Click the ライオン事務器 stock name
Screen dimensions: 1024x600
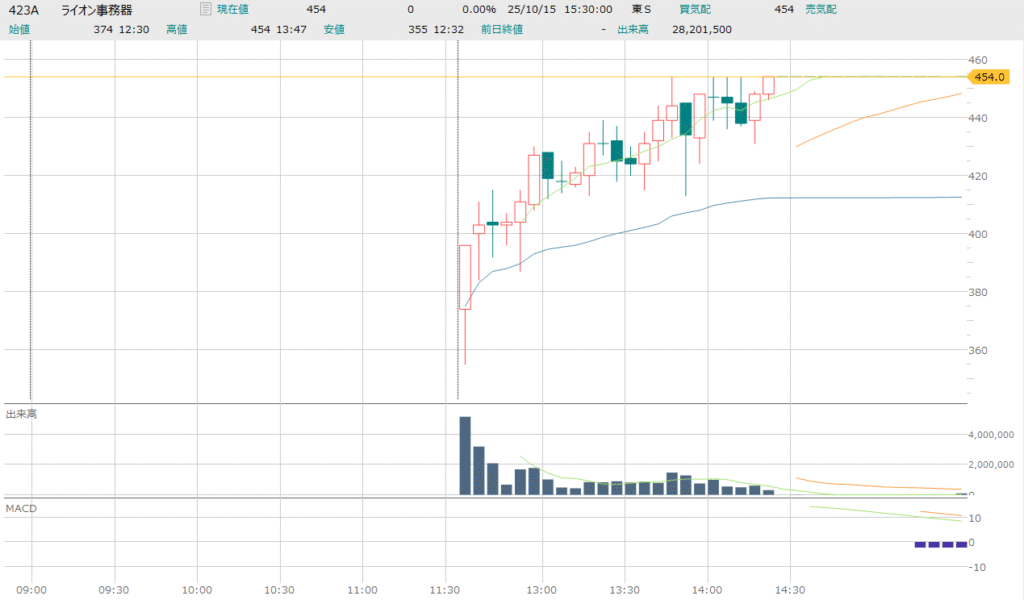102,10
